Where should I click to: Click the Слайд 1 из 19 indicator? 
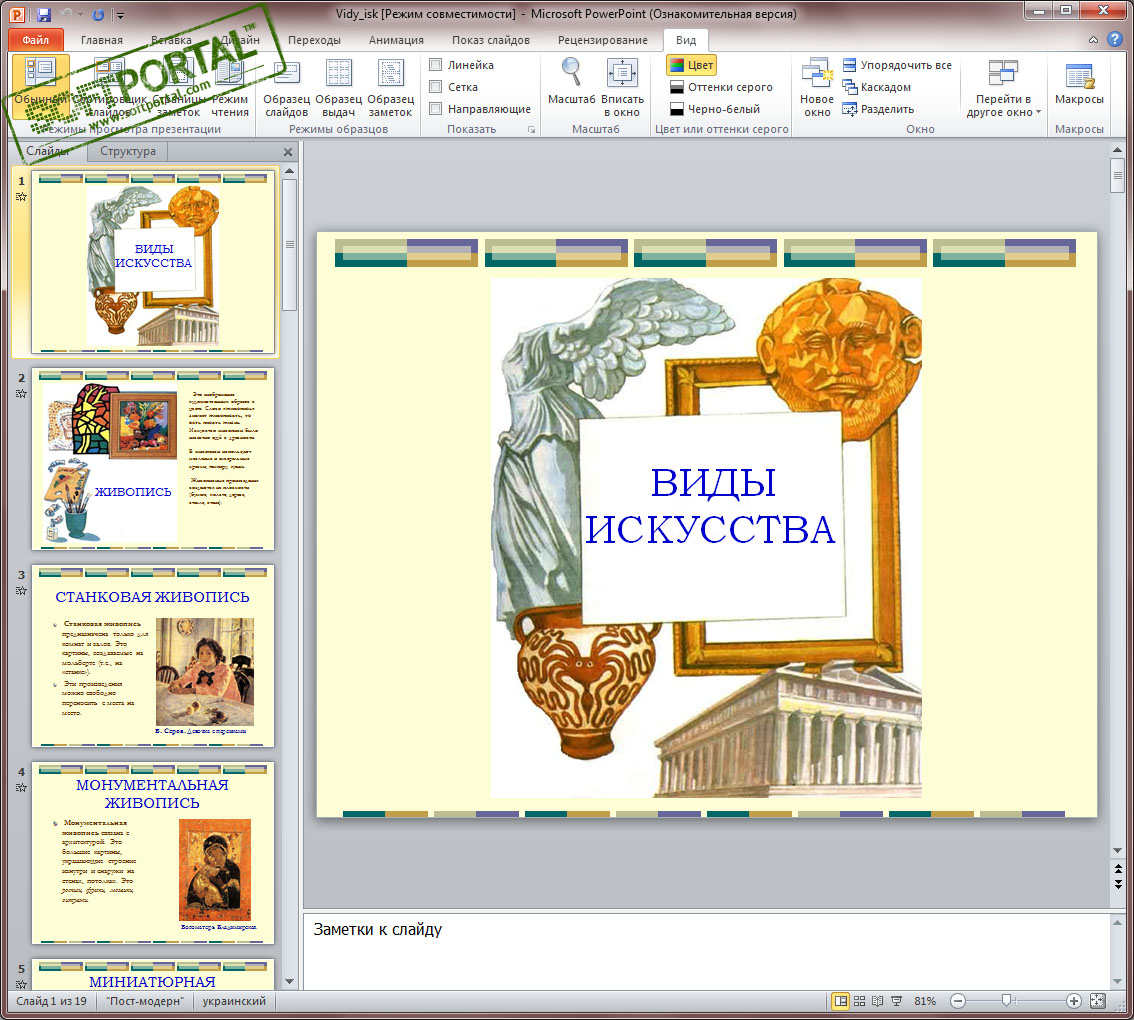(51, 1001)
